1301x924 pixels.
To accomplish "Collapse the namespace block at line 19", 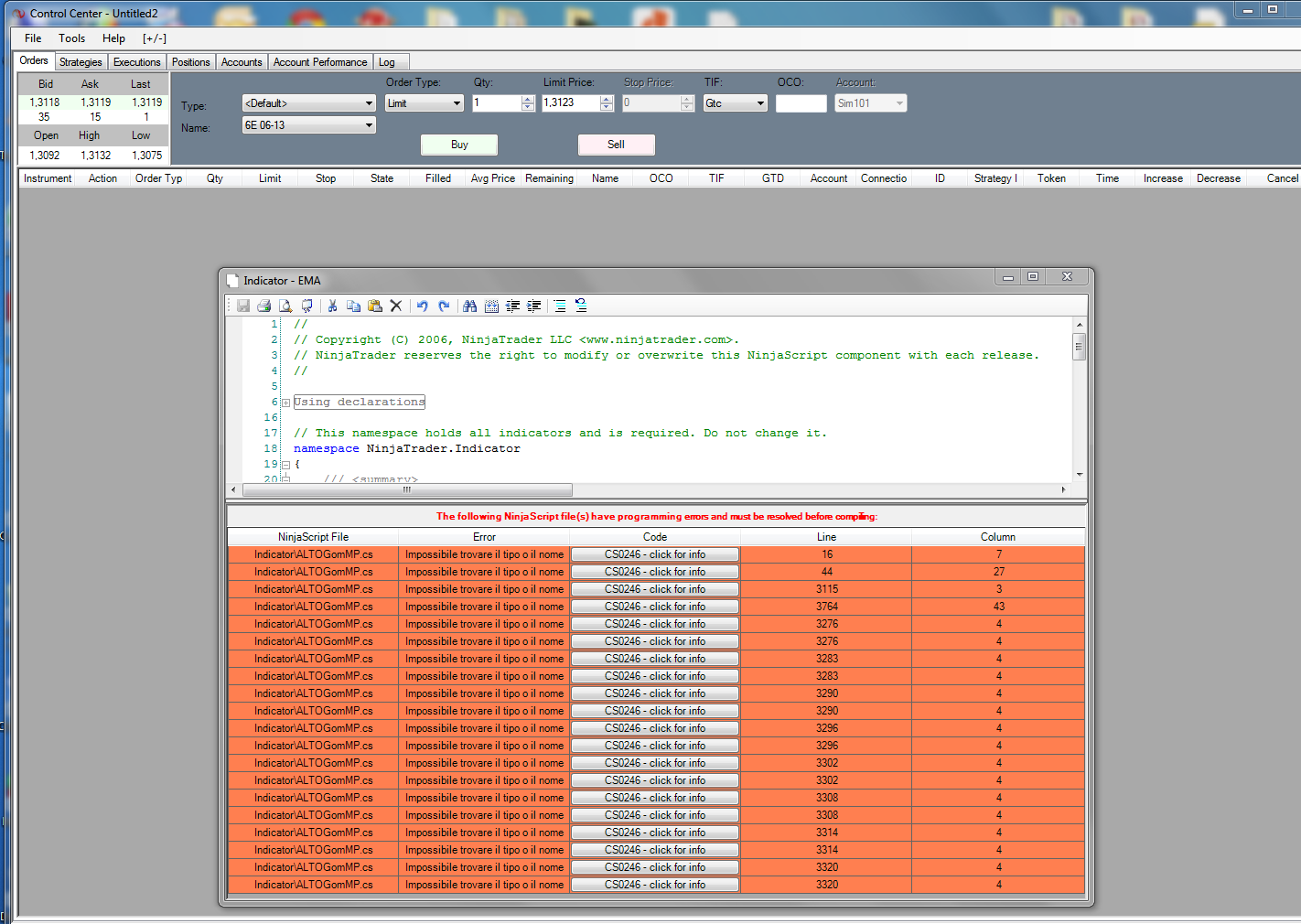I will click(285, 465).
